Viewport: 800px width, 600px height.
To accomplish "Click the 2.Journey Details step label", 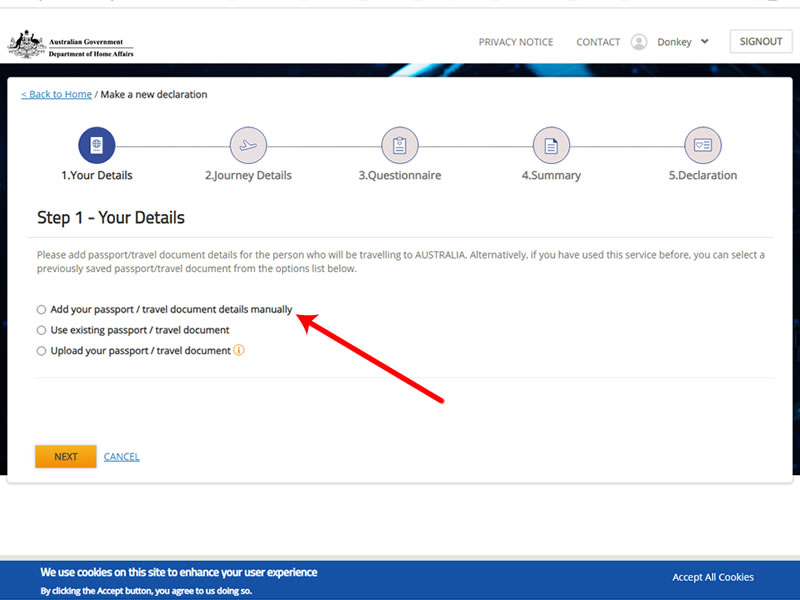I will [248, 176].
